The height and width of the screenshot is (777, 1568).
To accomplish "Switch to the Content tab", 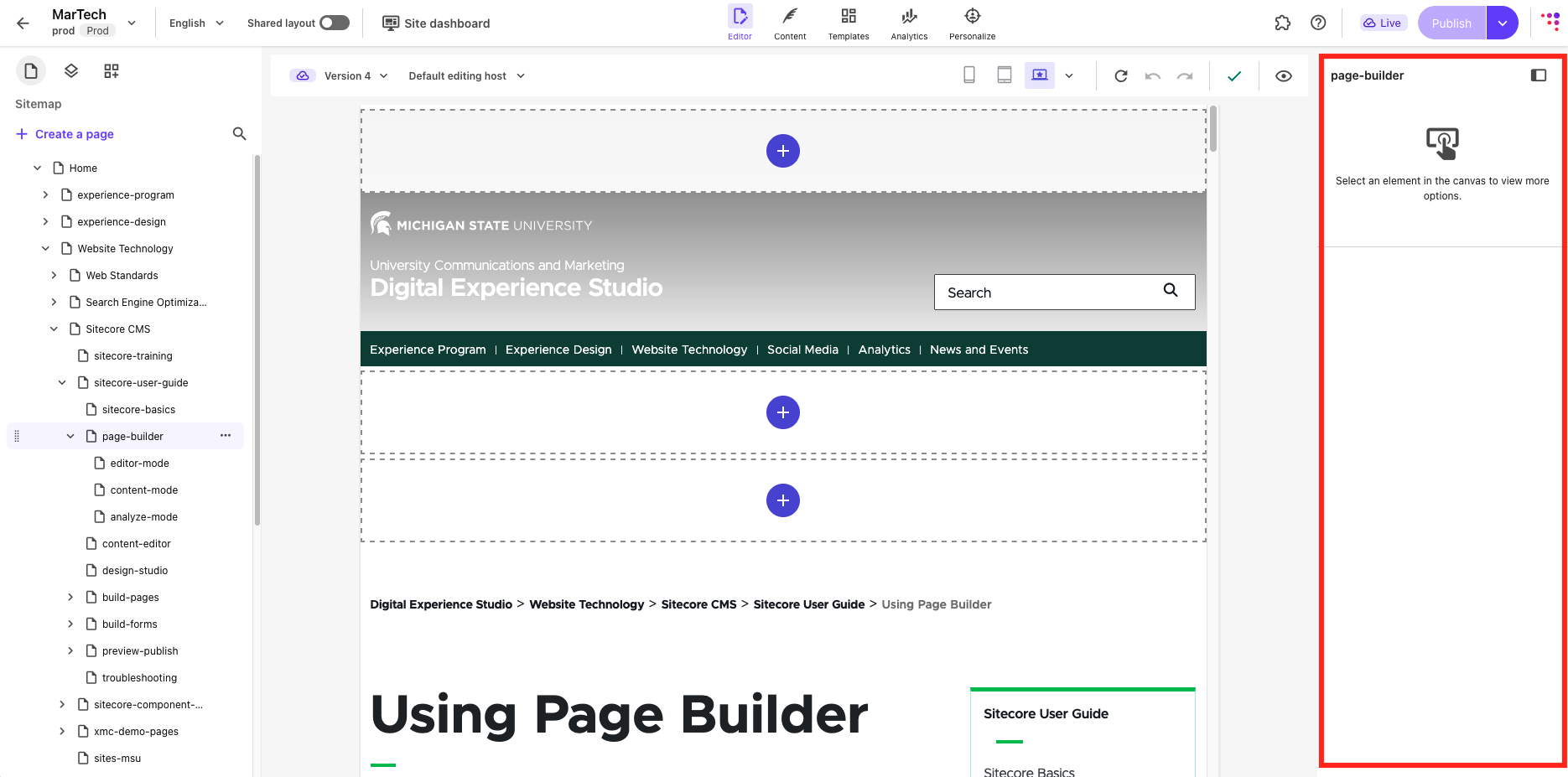I will coord(790,23).
